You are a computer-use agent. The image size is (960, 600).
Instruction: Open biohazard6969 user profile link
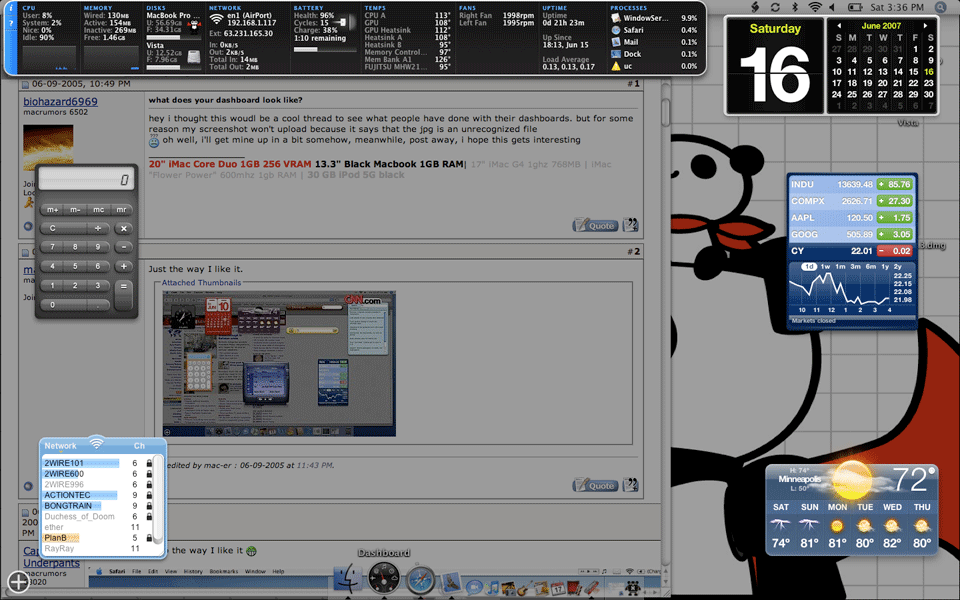(60, 102)
